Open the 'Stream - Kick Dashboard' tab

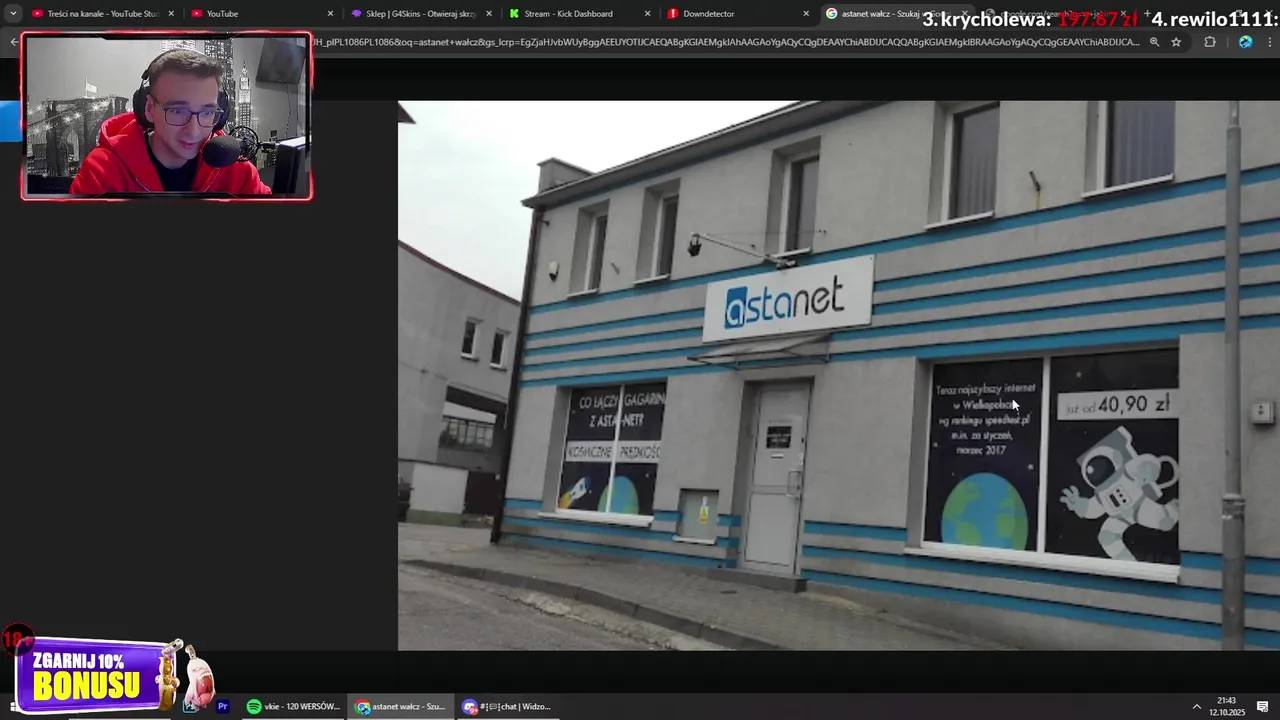pyautogui.click(x=578, y=14)
